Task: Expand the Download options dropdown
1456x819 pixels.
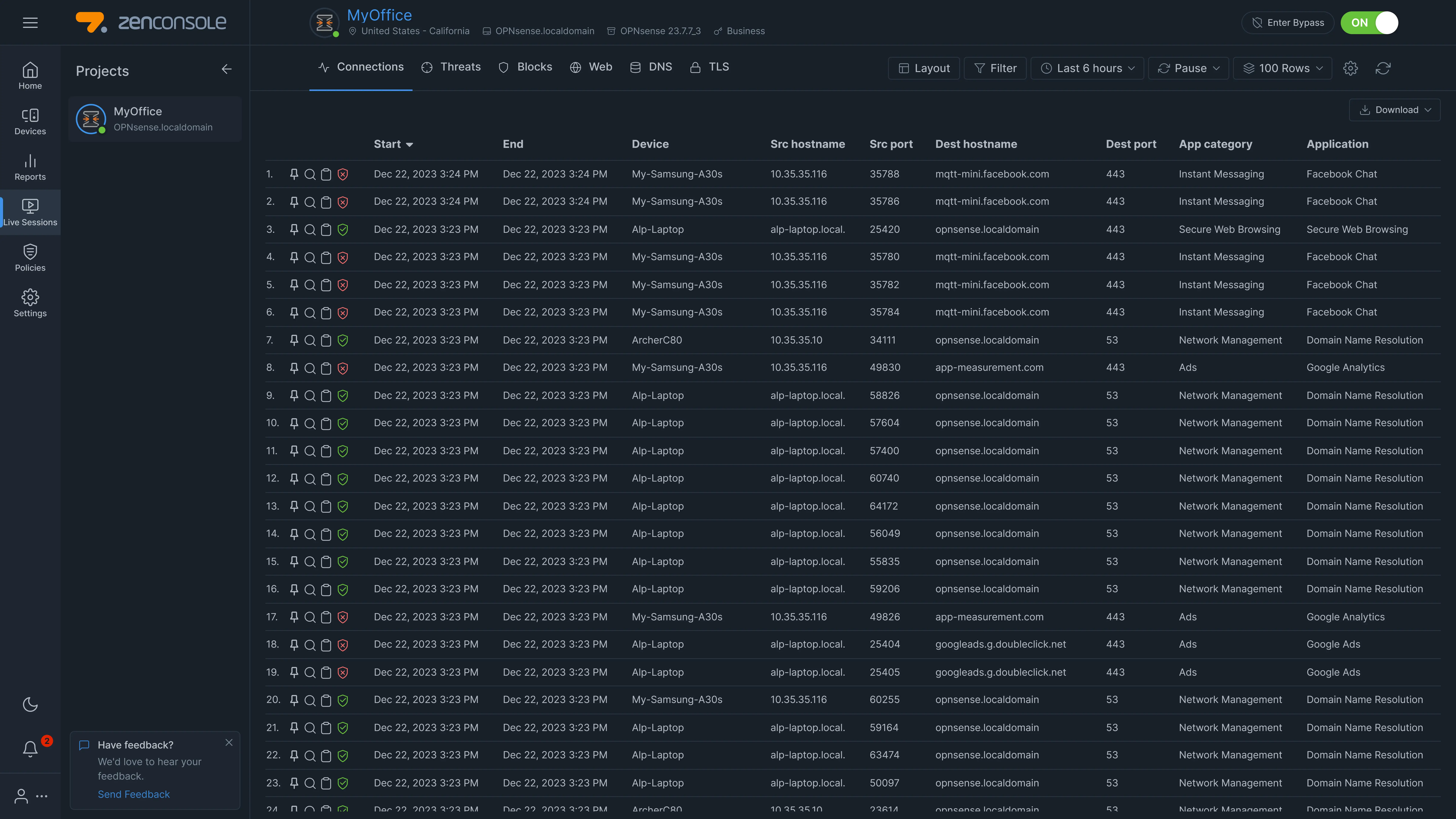Action: [x=1394, y=110]
